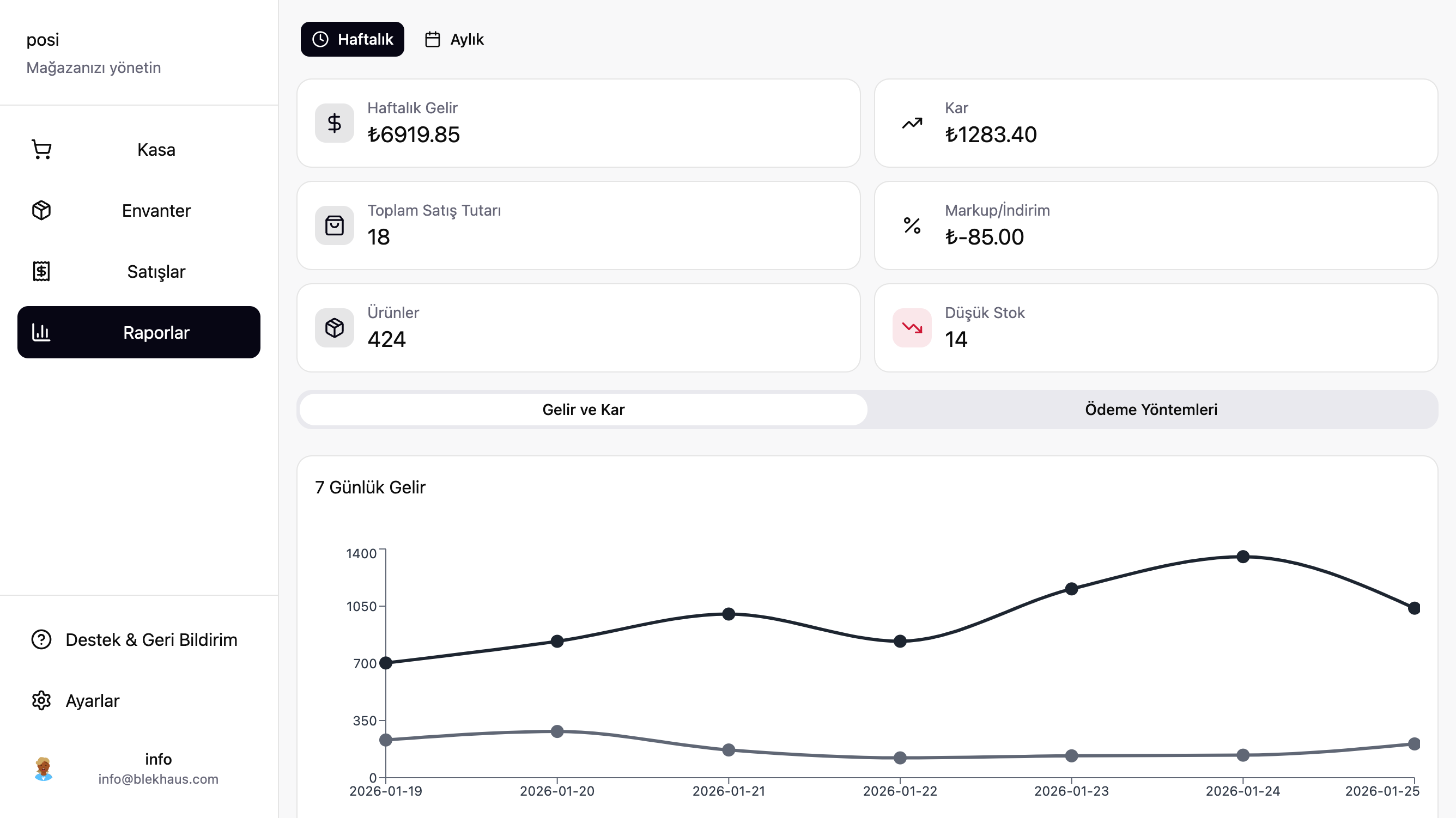Click the bar chart icon in Raporlar
Image resolution: width=1456 pixels, height=818 pixels.
coord(41,333)
